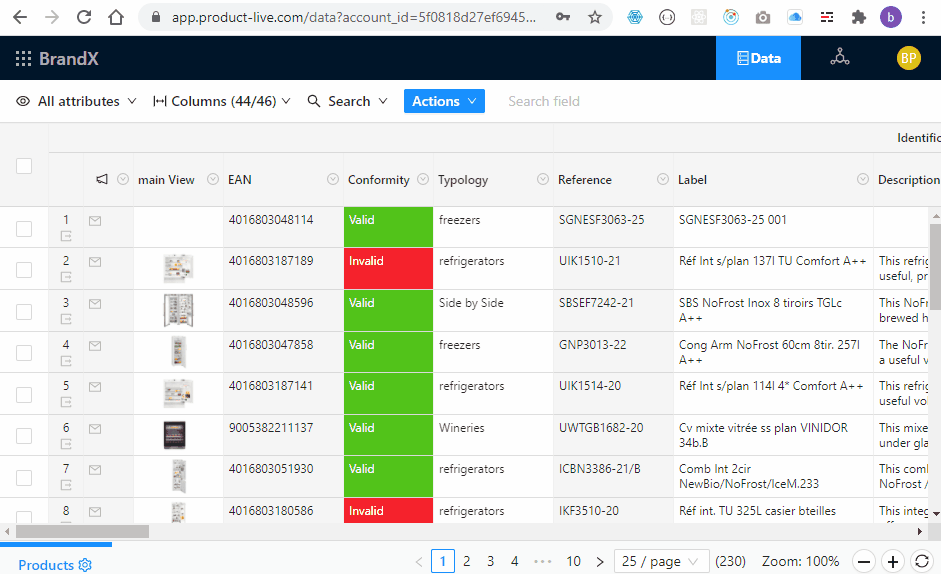The image size is (941, 574).
Task: Click the browser address bar
Action: pyautogui.click(x=354, y=17)
